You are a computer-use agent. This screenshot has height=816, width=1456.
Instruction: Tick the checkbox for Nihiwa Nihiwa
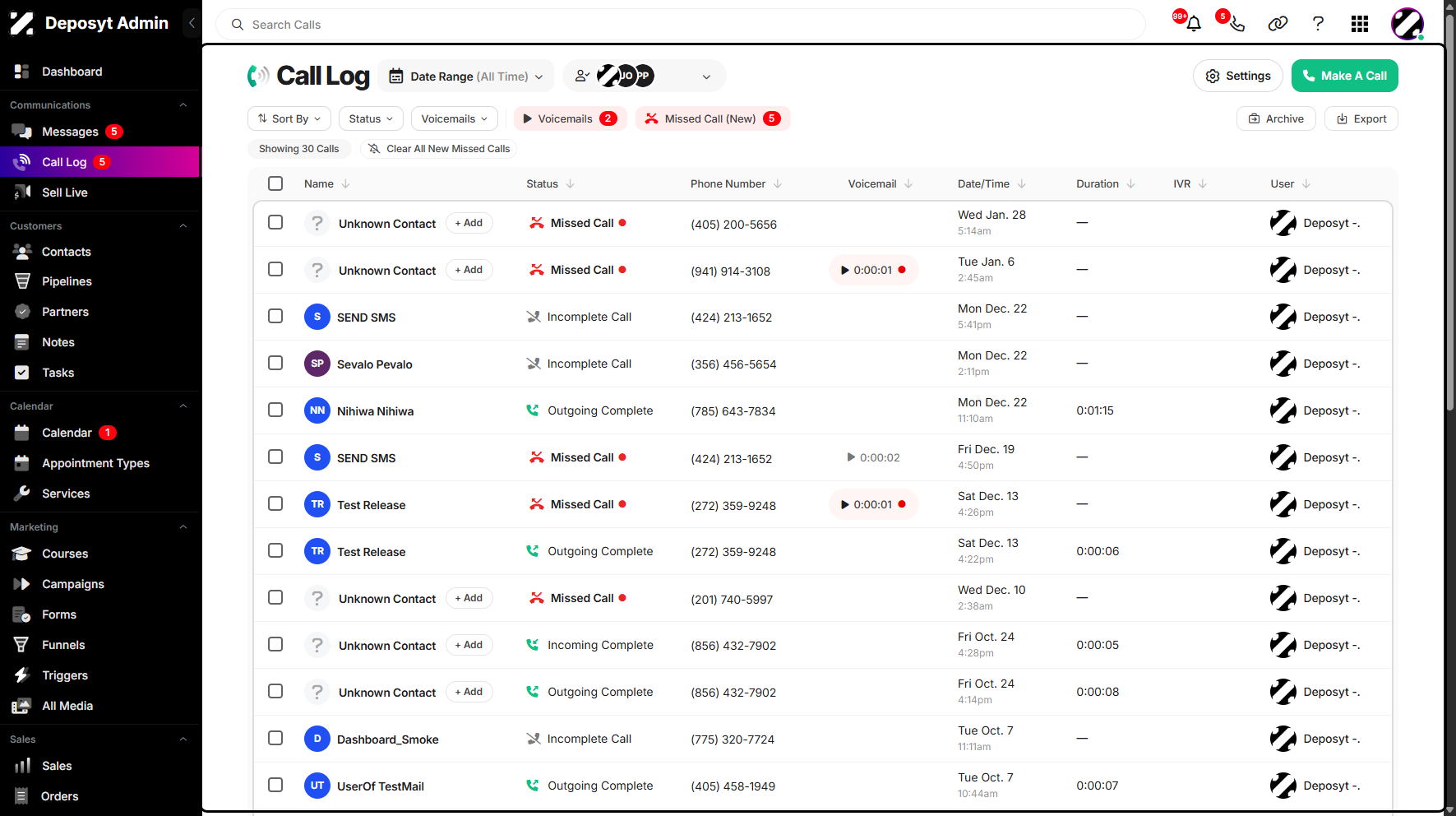pyautogui.click(x=275, y=410)
